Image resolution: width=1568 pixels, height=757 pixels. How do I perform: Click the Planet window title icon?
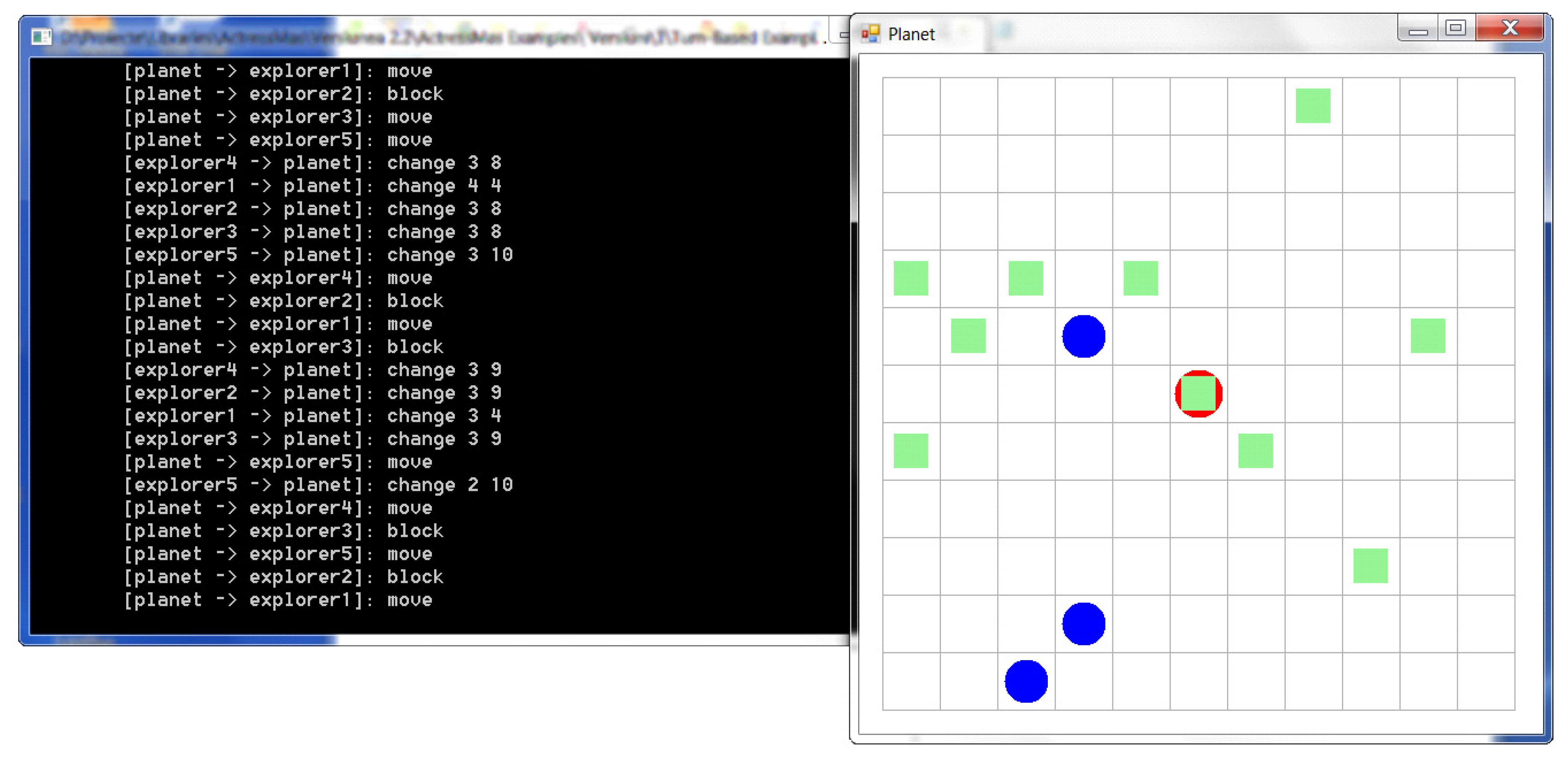pos(870,33)
